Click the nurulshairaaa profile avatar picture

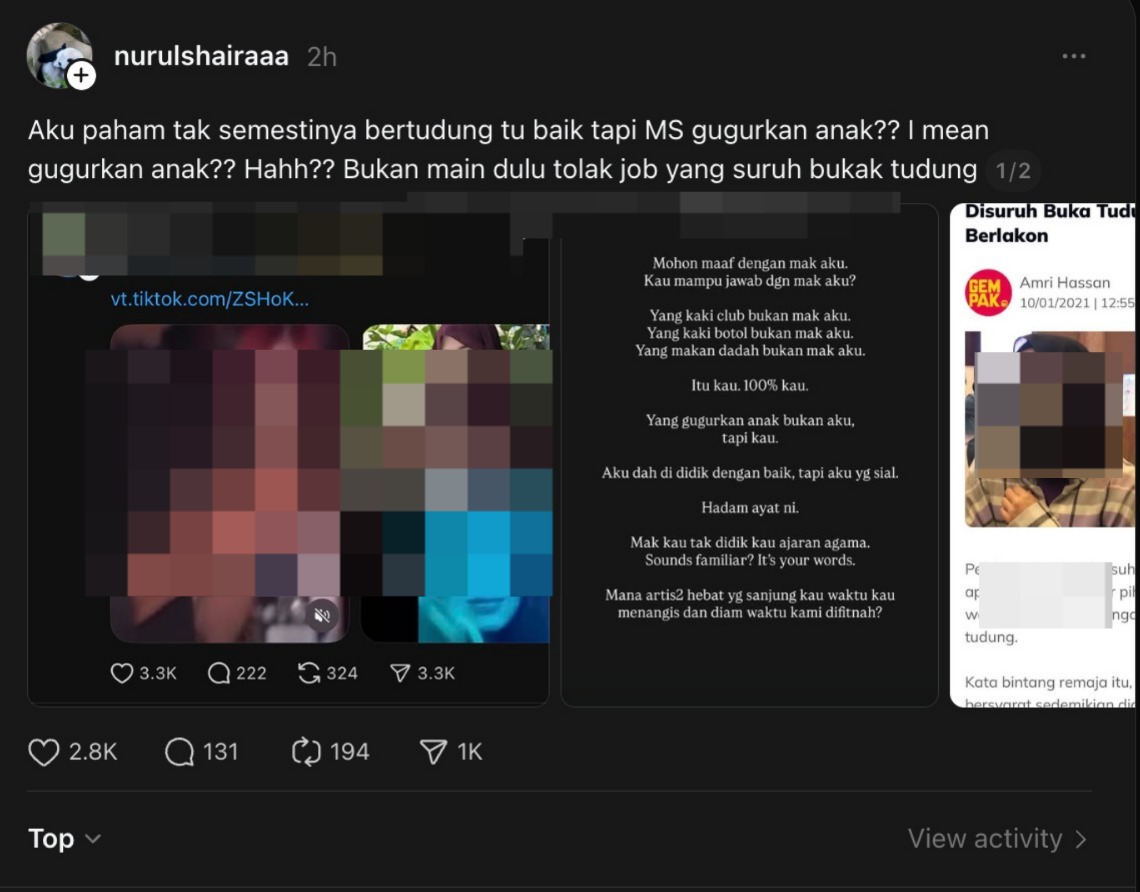pyautogui.click(x=58, y=55)
